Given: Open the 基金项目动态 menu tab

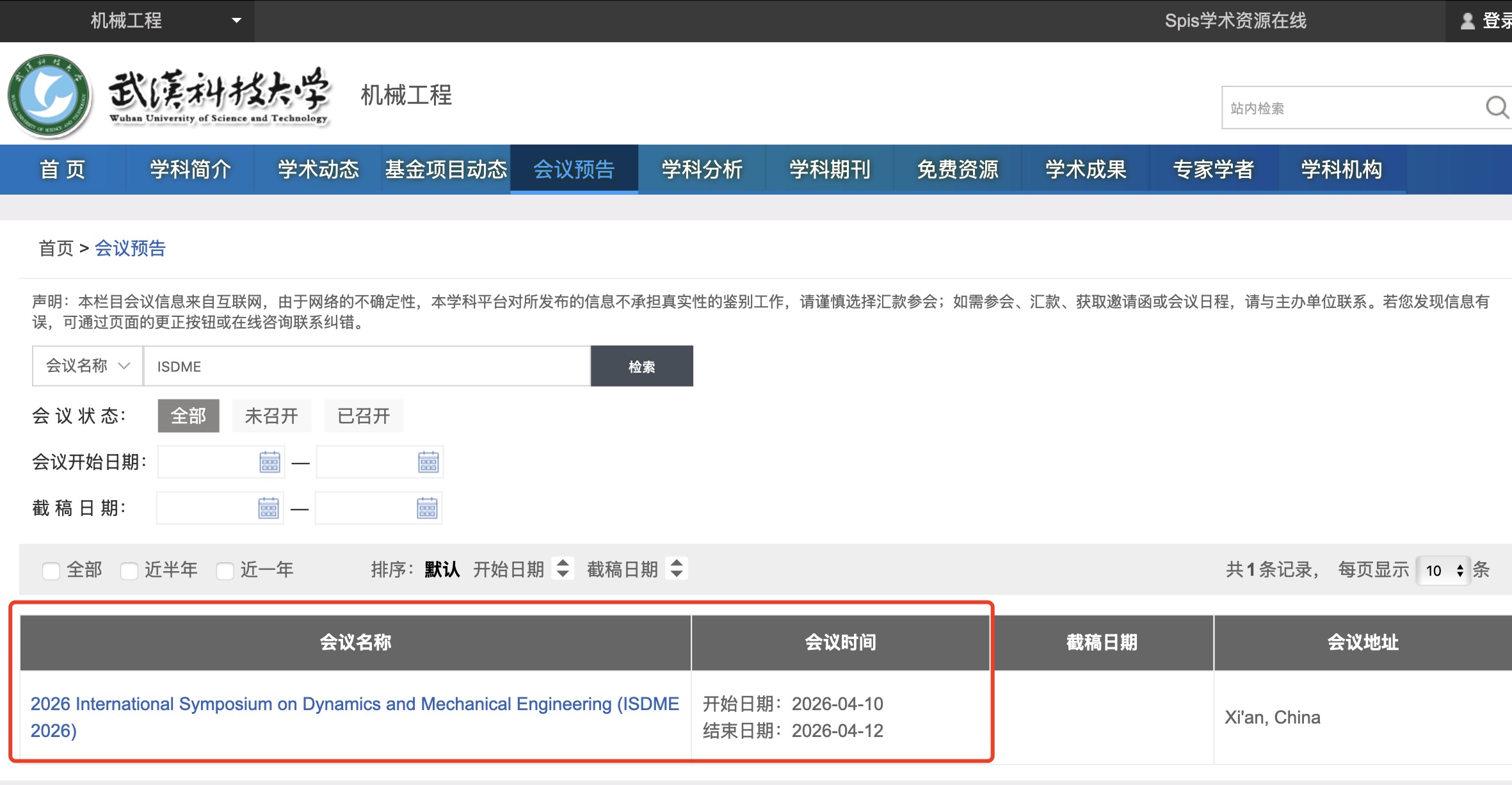Looking at the screenshot, I should (446, 170).
